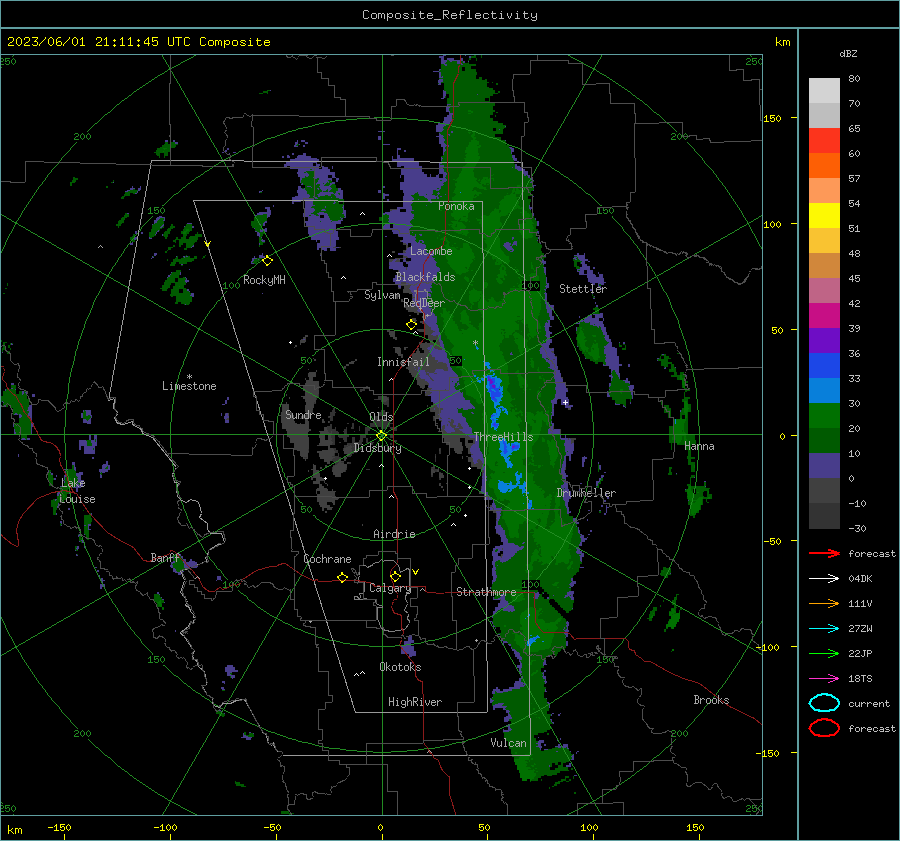Click the asterisk marker above Limestone
Screen dimensions: 900x841
click(x=189, y=377)
